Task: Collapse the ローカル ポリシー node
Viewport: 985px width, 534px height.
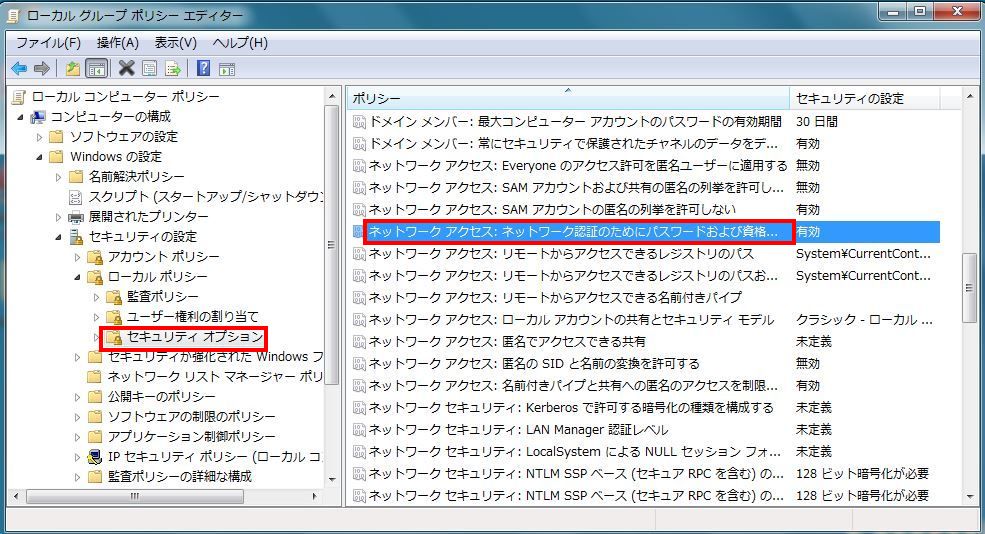Action: pos(77,277)
